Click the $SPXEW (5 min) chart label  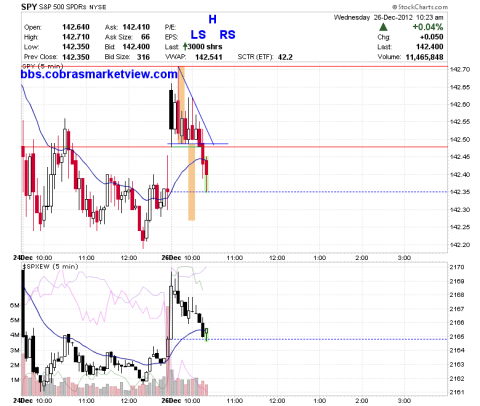(x=50, y=267)
